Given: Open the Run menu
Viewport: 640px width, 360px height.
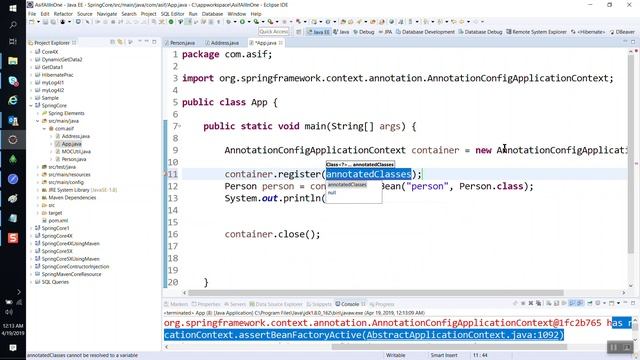Looking at the screenshot, I should 193,14.
